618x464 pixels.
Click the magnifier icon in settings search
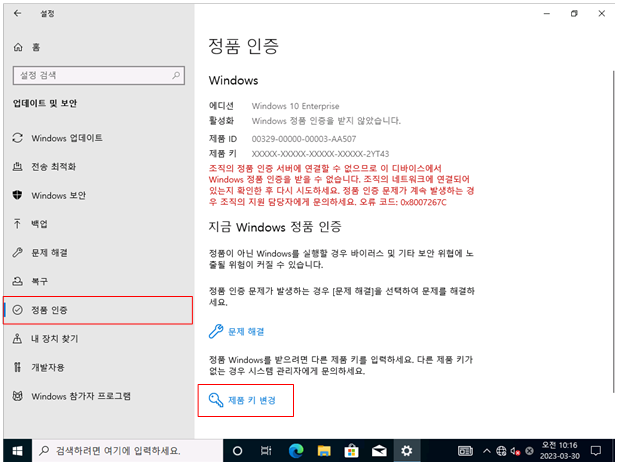pyautogui.click(x=176, y=75)
